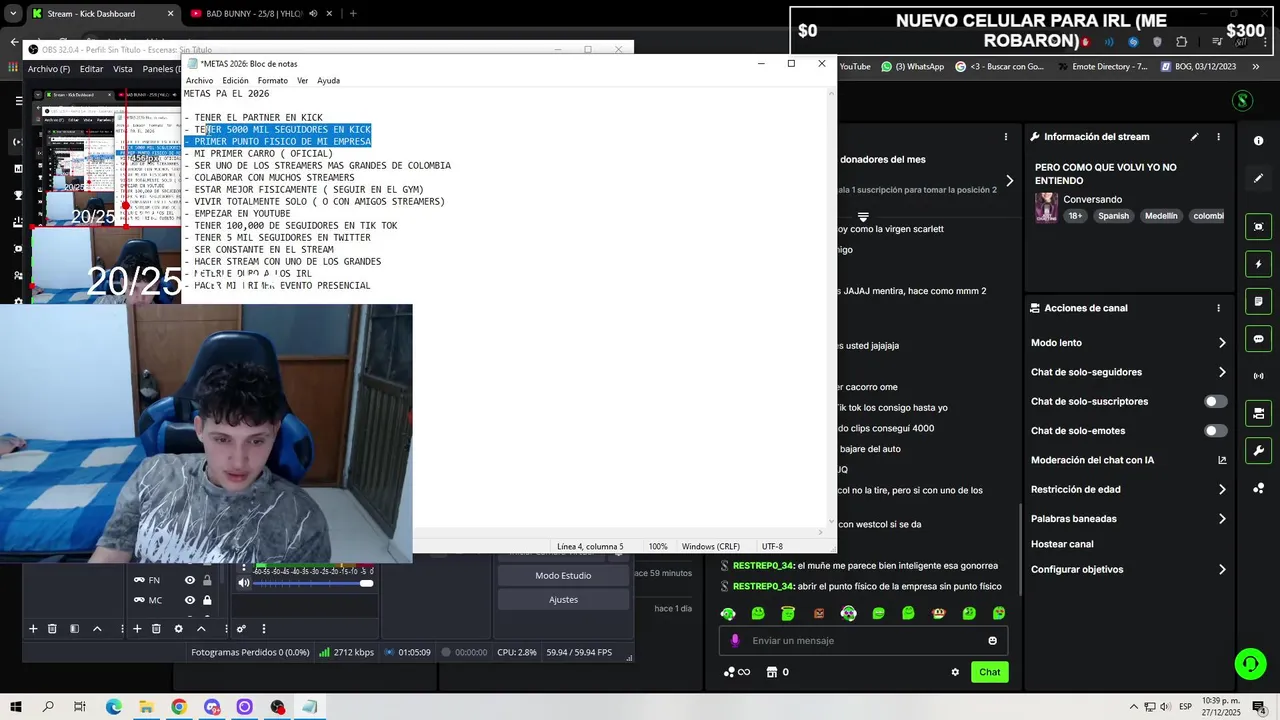Open scene filters in OBS scenes toolbar
Viewport: 1280px width, 720px height.
[74, 629]
